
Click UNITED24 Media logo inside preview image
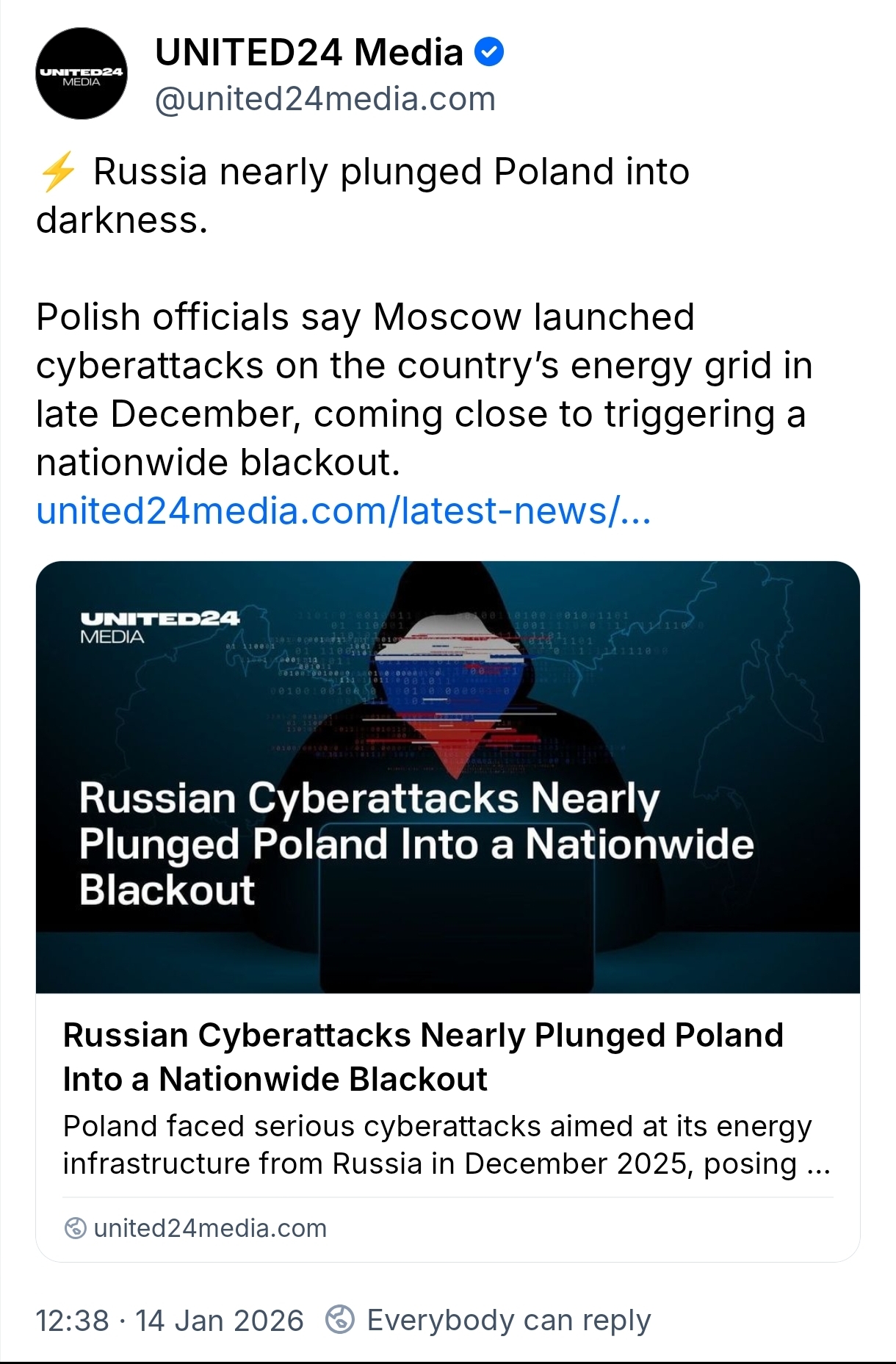(159, 626)
